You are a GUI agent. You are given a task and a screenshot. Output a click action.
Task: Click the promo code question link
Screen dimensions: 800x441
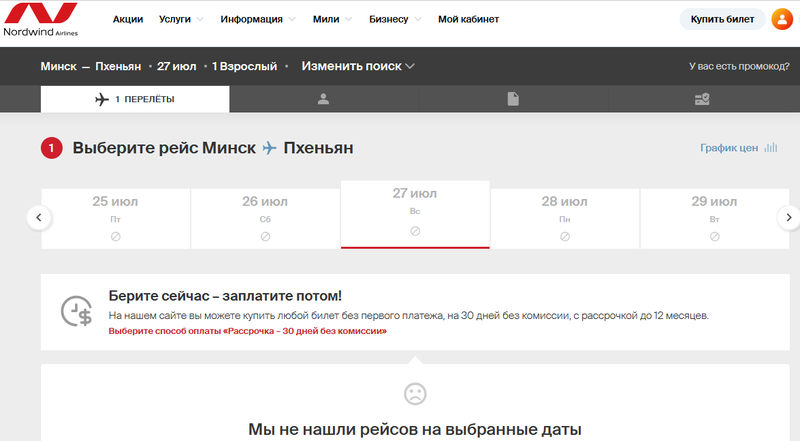tap(738, 67)
